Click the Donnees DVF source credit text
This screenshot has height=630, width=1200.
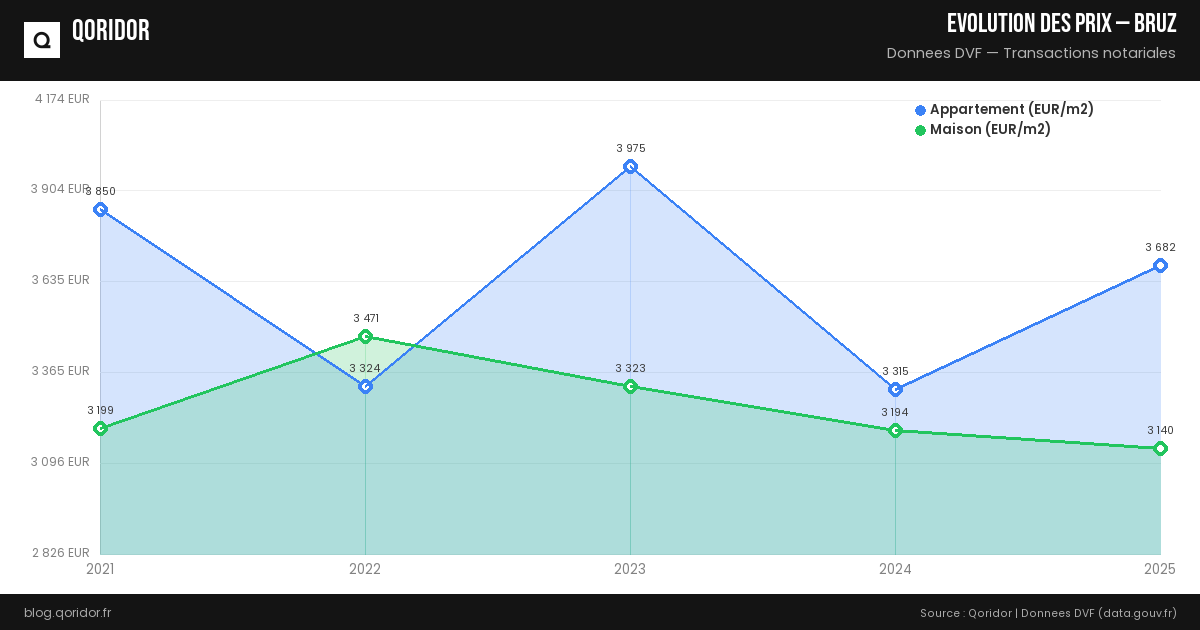1048,613
